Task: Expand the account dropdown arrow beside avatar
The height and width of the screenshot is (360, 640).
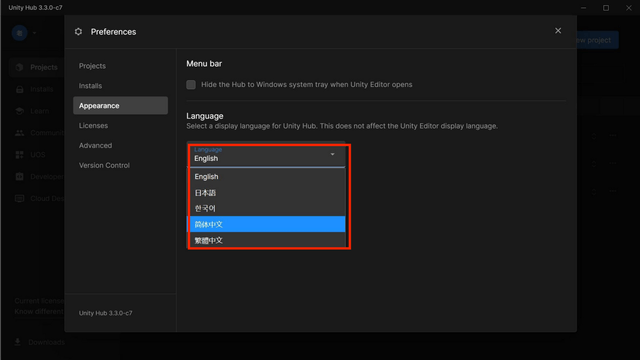Action: click(34, 33)
